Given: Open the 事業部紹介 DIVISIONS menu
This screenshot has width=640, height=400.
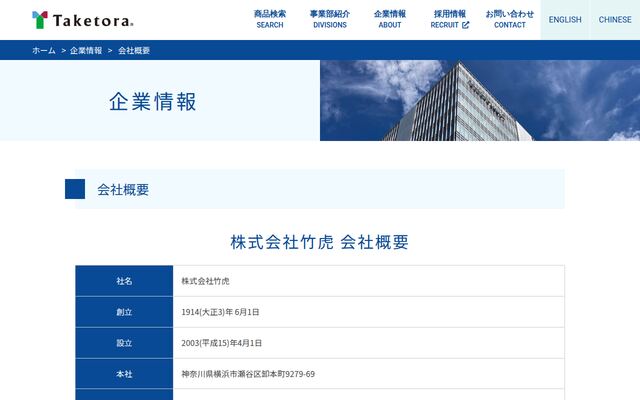Looking at the screenshot, I should coord(330,19).
